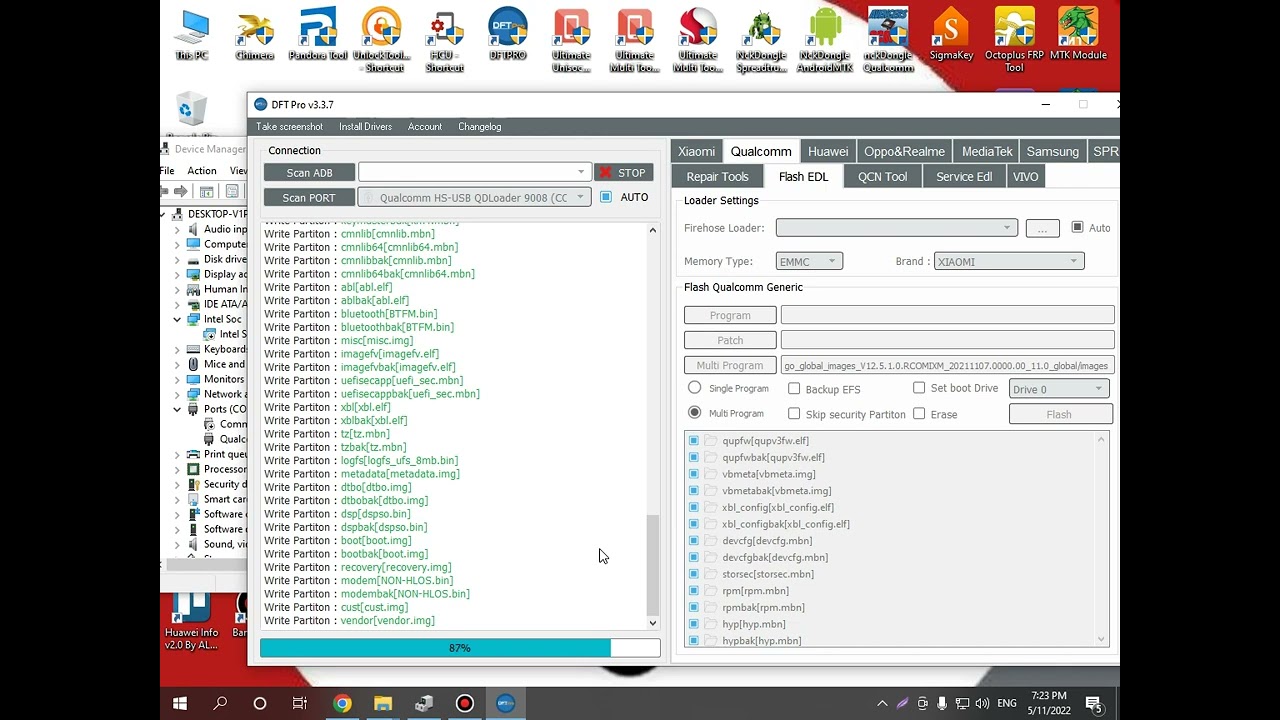Open the Memory Type EMMC dropdown

click(810, 261)
